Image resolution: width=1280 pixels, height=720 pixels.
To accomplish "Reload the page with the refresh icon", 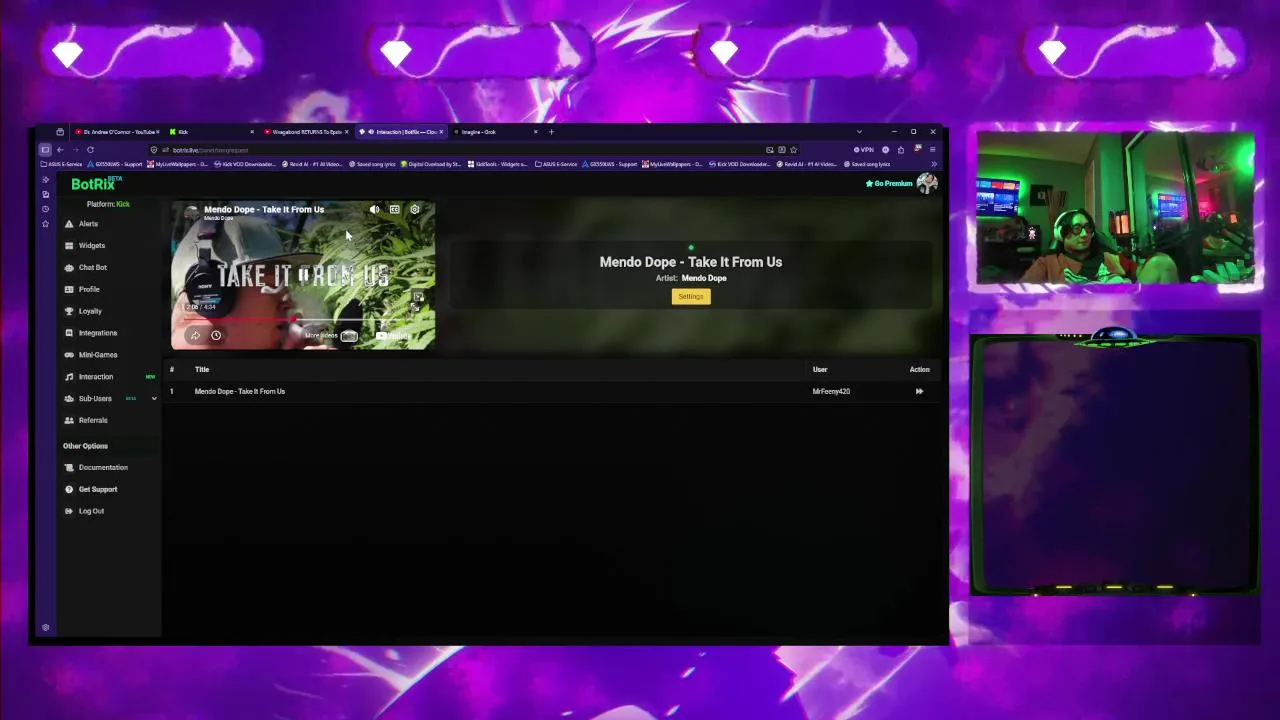I will [x=90, y=150].
